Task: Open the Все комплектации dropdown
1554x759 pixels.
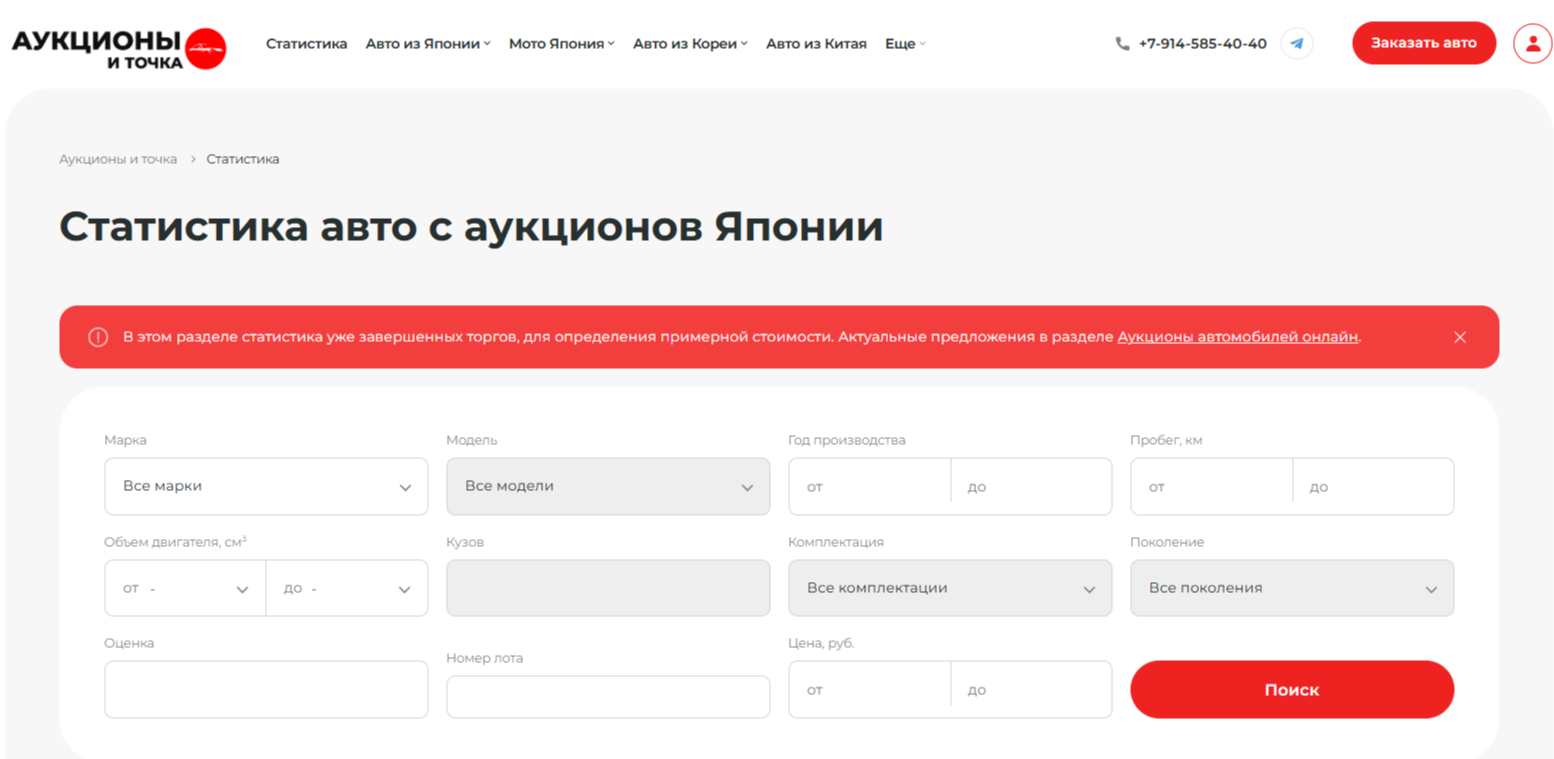Action: 950,588
